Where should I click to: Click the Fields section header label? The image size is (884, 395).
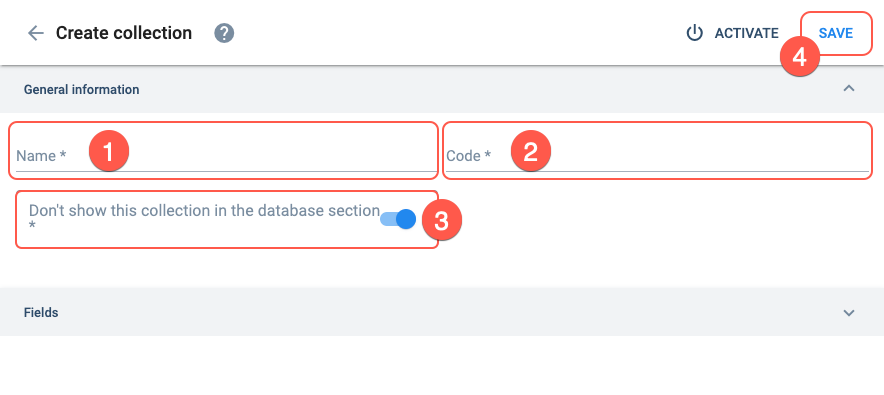point(41,312)
